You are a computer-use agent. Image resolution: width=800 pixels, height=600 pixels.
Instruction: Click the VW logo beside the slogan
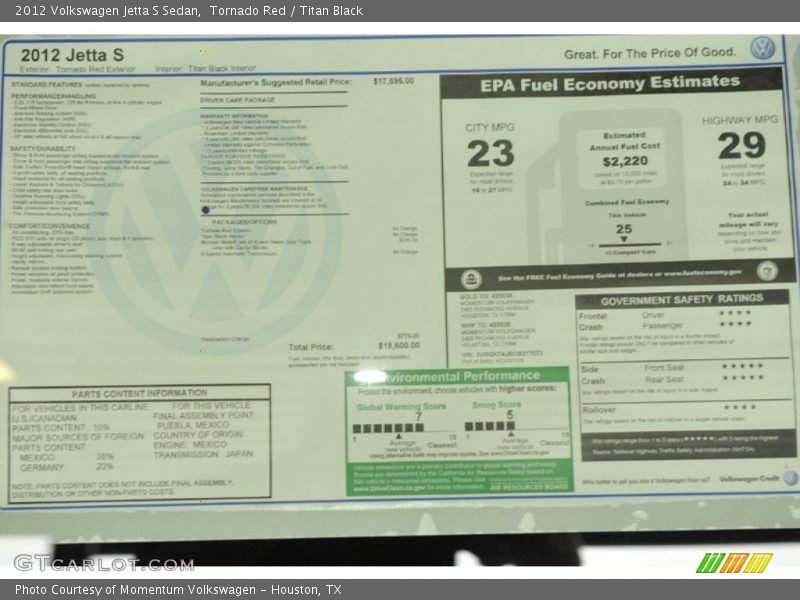(762, 48)
